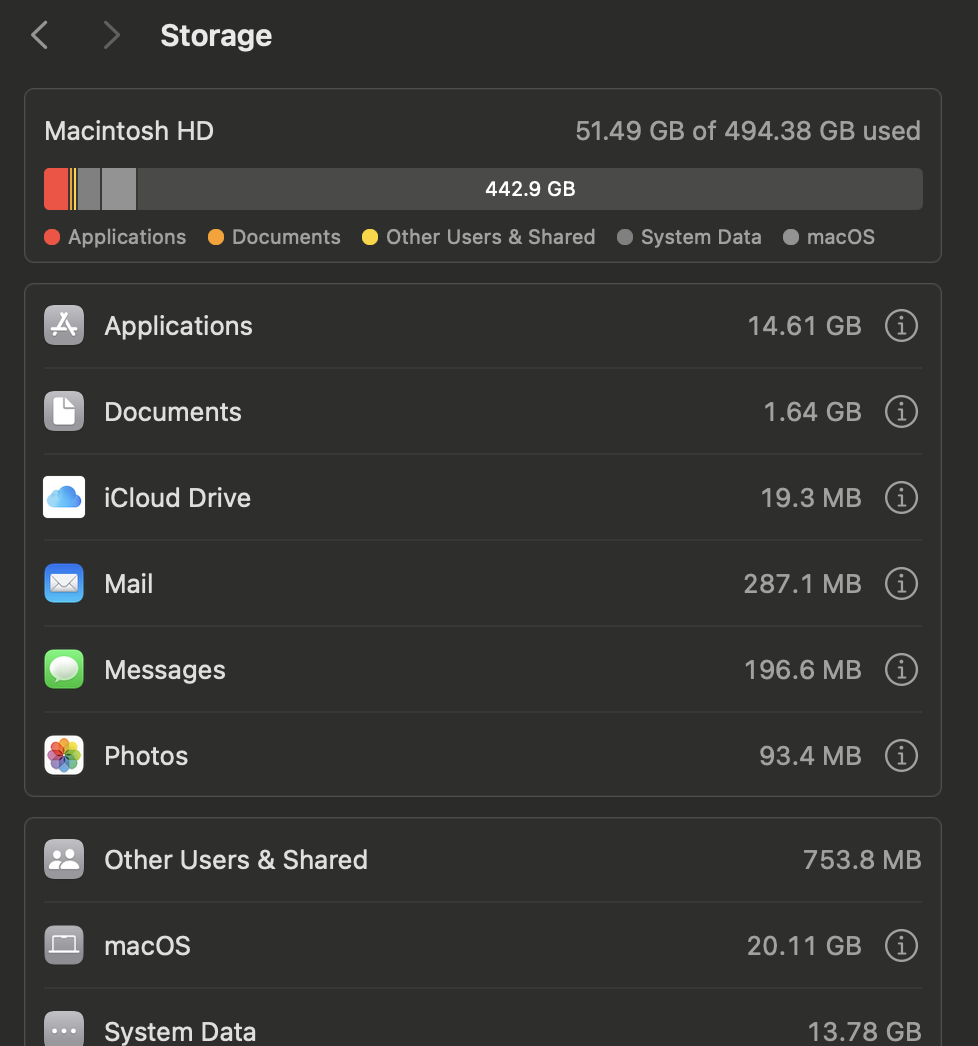Image resolution: width=978 pixels, height=1046 pixels.
Task: Open info for the macOS row
Action: click(901, 945)
